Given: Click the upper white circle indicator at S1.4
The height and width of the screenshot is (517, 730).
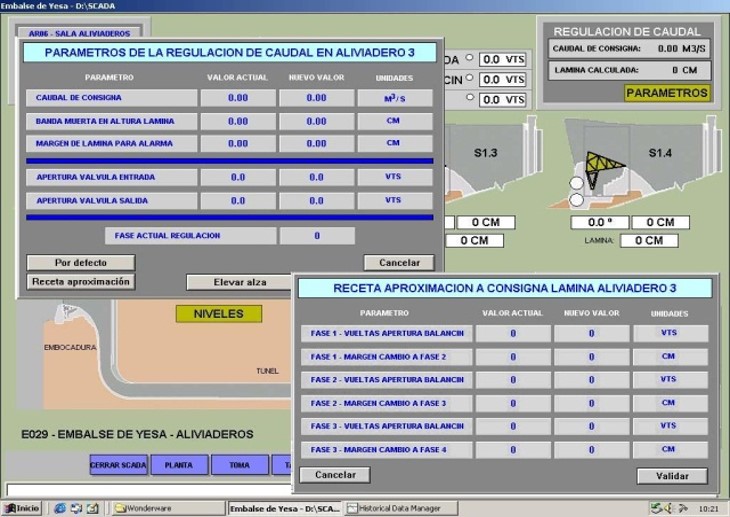Looking at the screenshot, I should tap(576, 183).
